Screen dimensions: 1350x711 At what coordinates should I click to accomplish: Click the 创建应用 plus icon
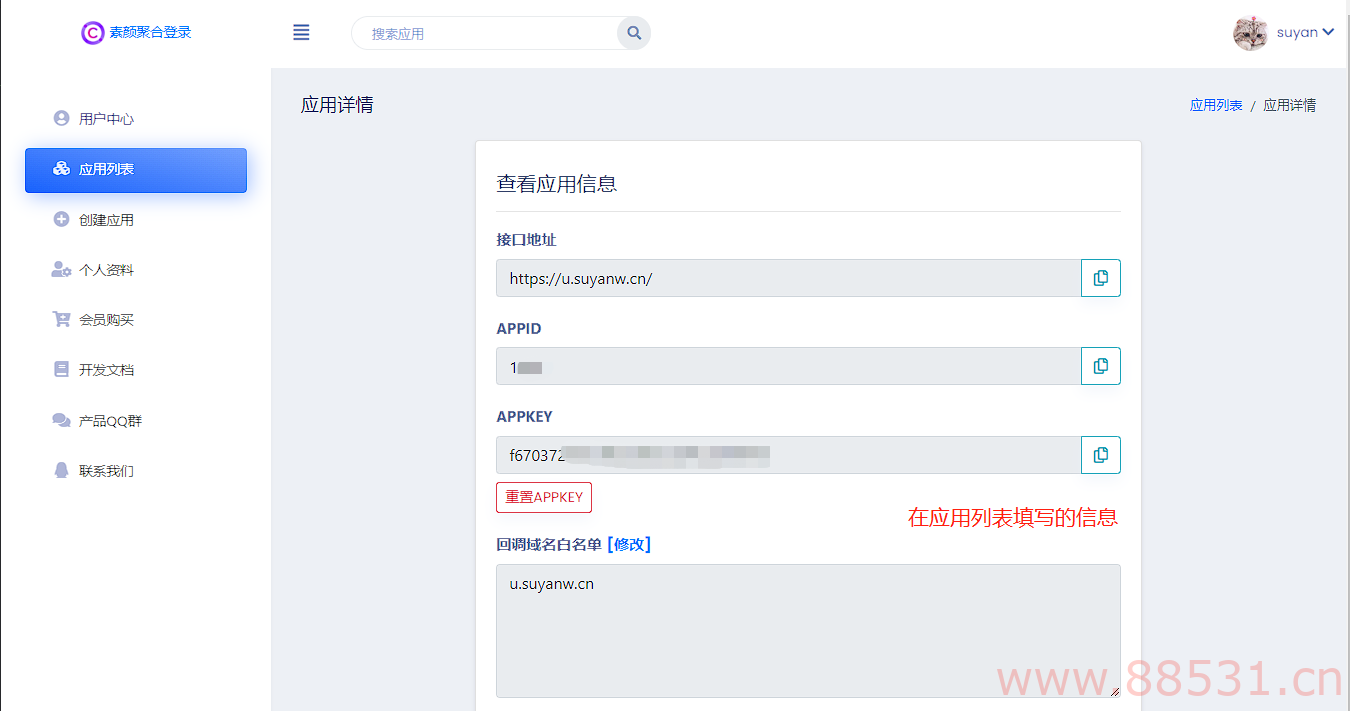tap(61, 219)
